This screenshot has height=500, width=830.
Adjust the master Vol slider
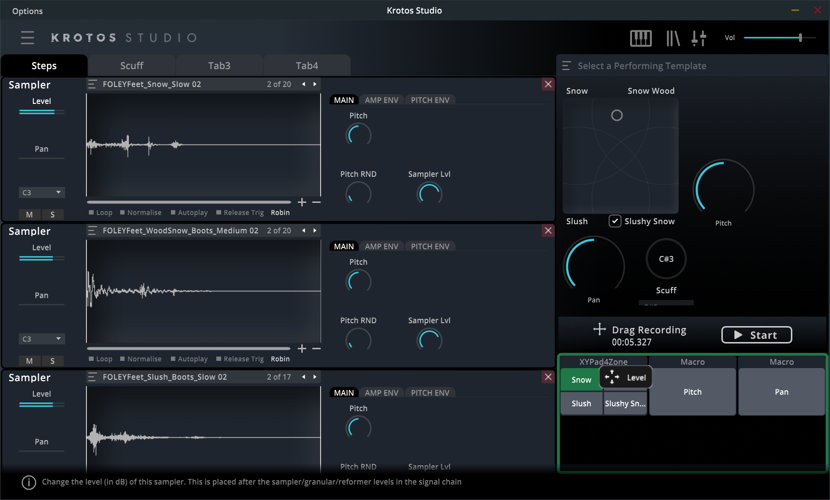pyautogui.click(x=778, y=38)
